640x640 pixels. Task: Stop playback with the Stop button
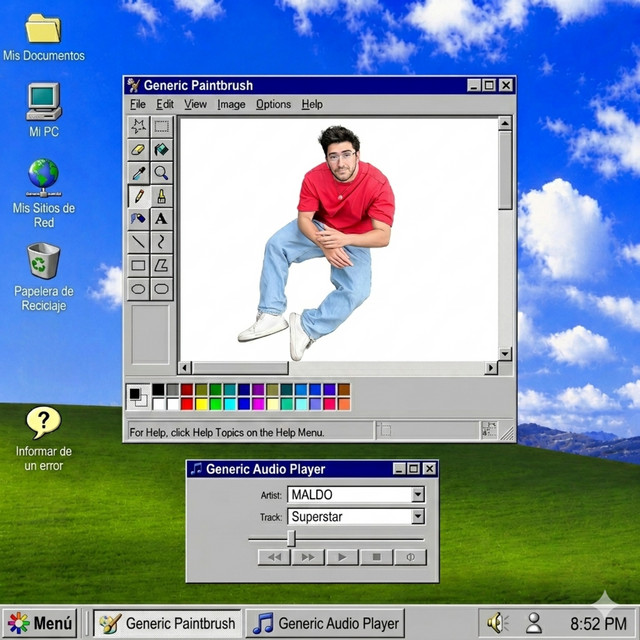[376, 557]
